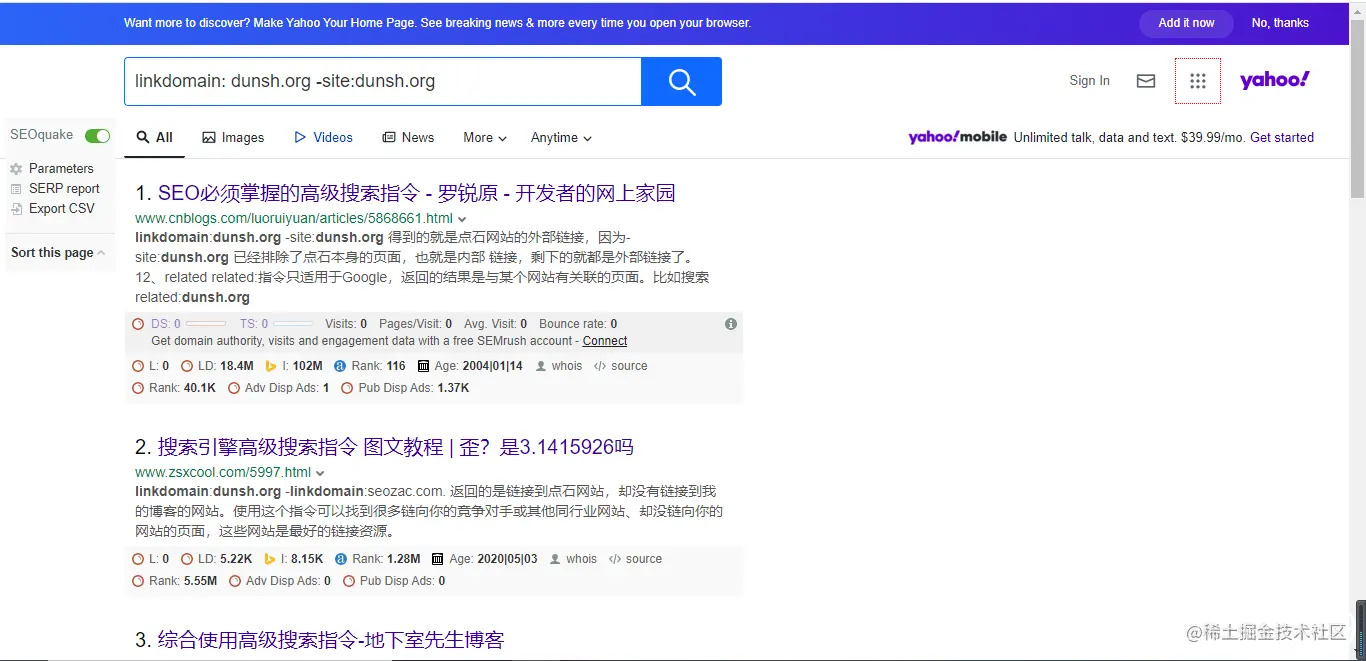Select the All search tab
This screenshot has width=1366, height=661.
(155, 138)
